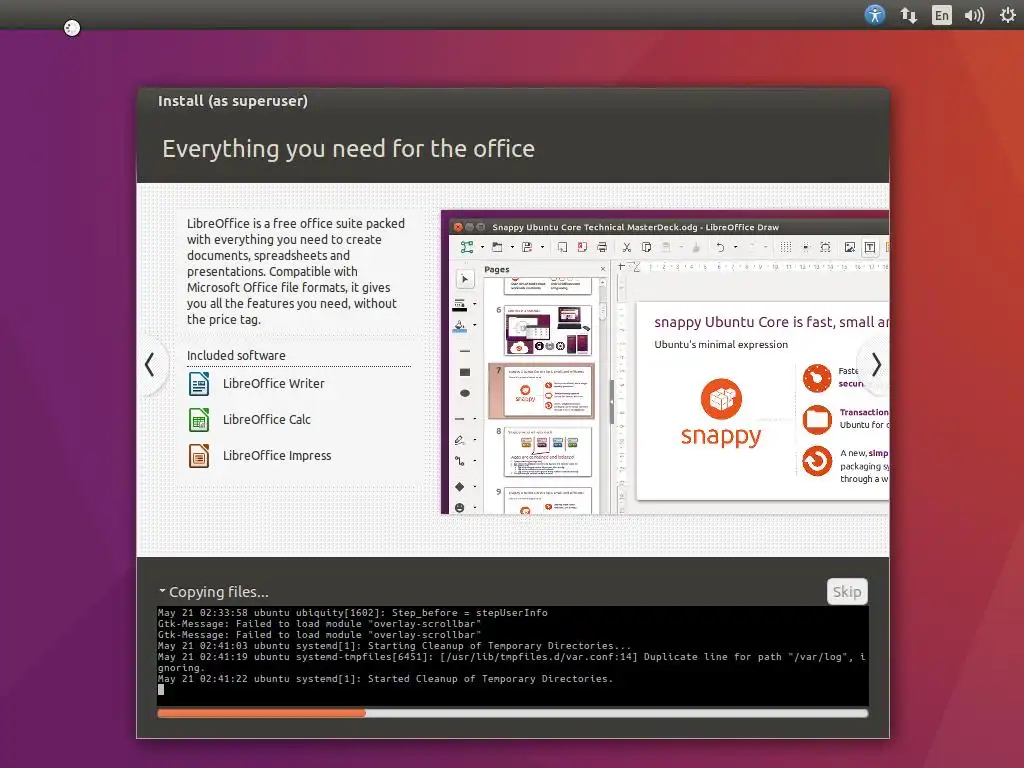
Task: Click the 'LibreOffice Writer' label
Action: [274, 384]
